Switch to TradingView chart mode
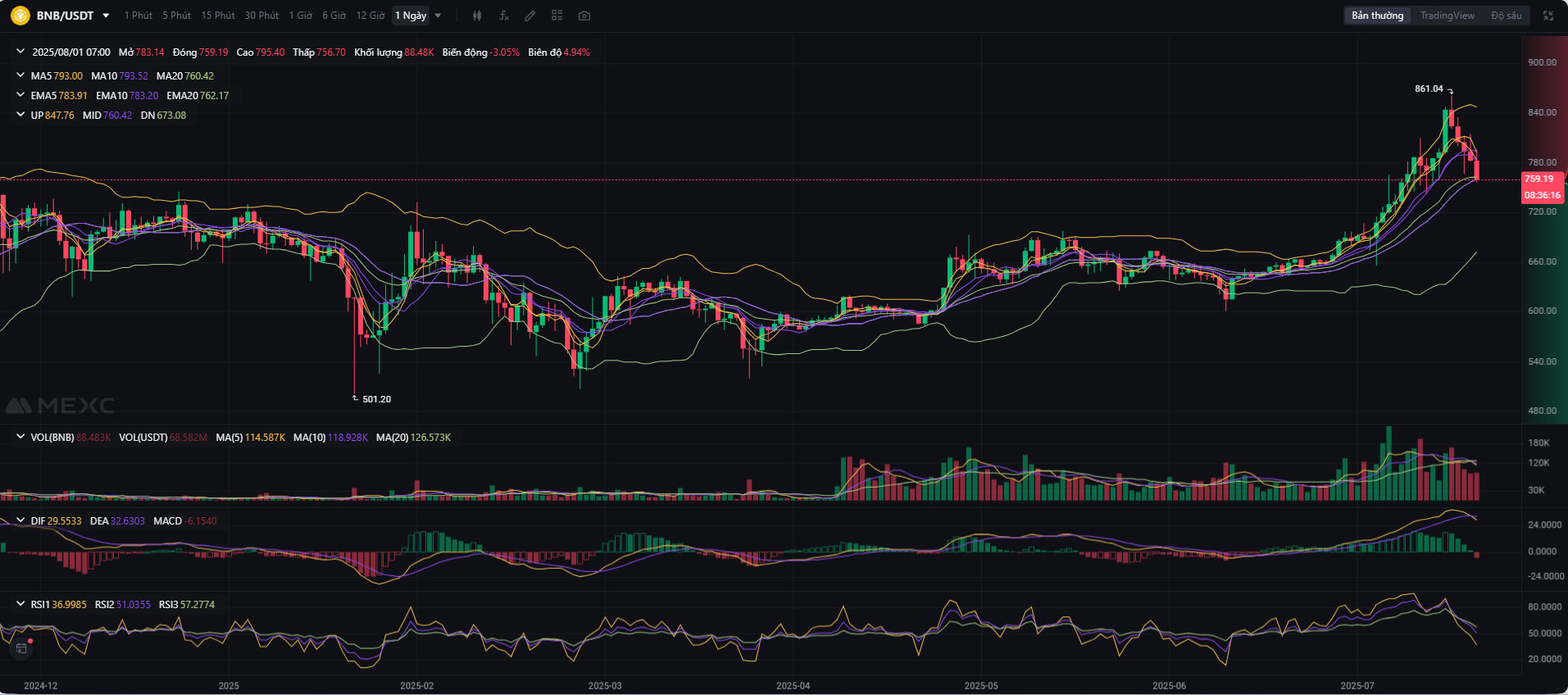Image resolution: width=1568 pixels, height=695 pixels. (x=1448, y=16)
